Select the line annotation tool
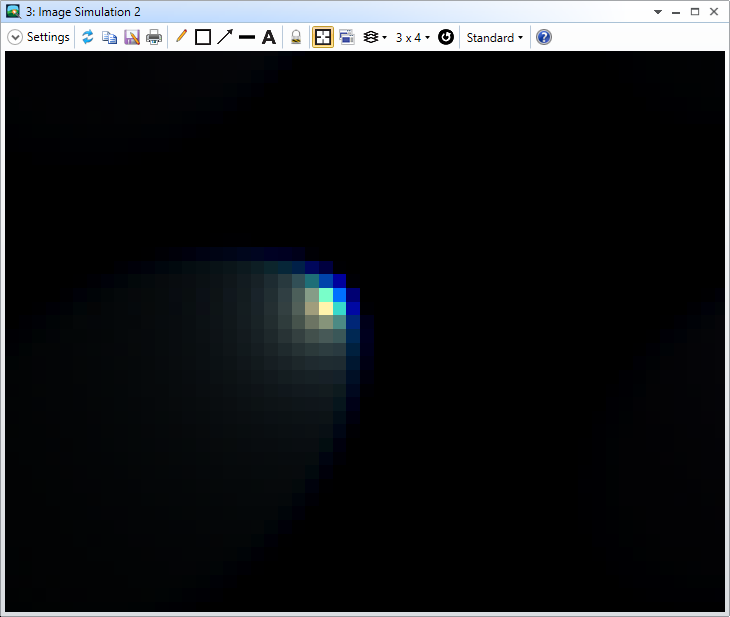Viewport: 730px width, 617px height. (x=247, y=37)
